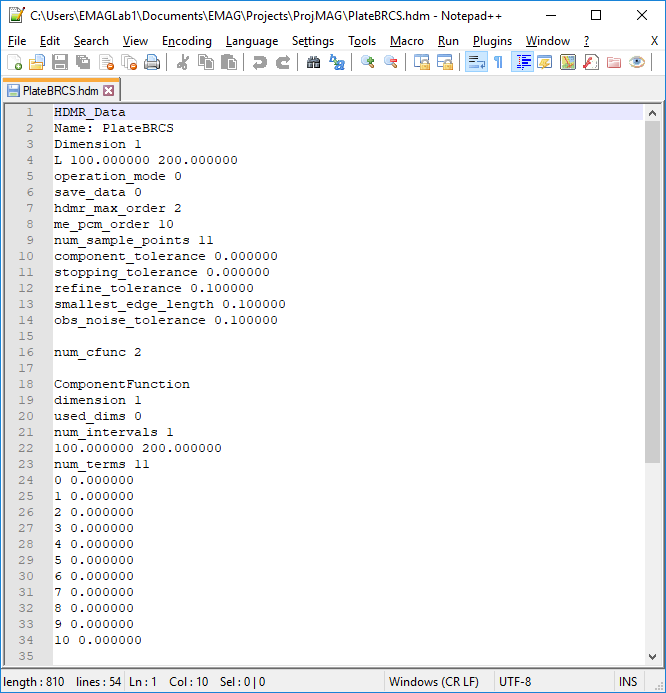The width and height of the screenshot is (666, 693).
Task: Open the User Defined Language icon
Action: click(x=544, y=62)
